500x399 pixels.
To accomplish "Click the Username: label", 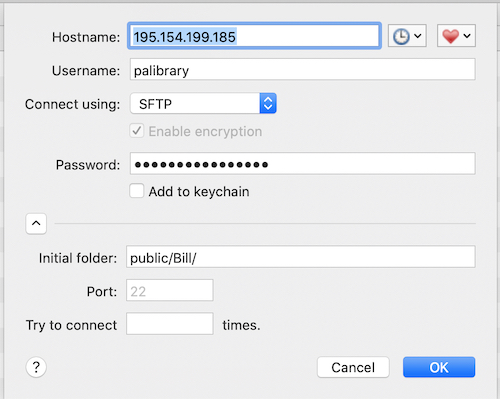I will click(x=86, y=71).
